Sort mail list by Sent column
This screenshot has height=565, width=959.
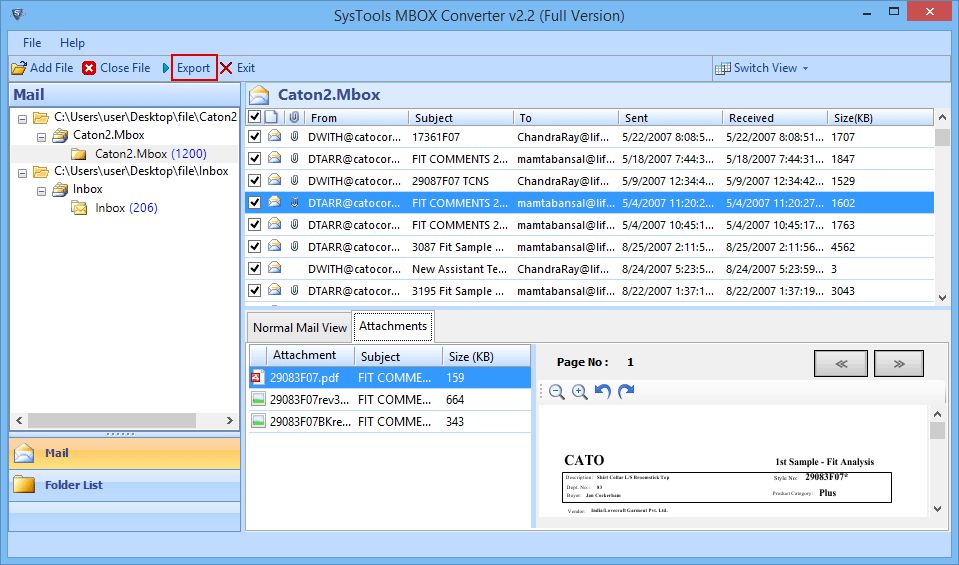[x=670, y=117]
